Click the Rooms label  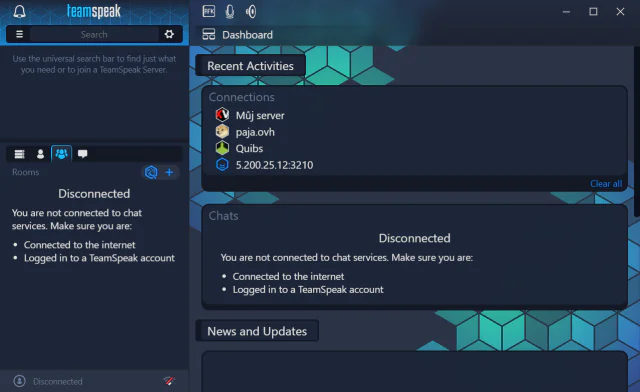(25, 172)
